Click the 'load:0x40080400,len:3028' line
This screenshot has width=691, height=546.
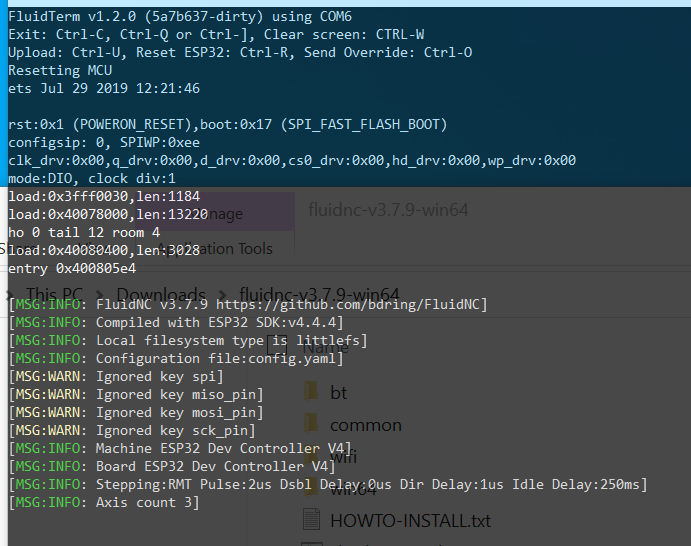click(104, 250)
